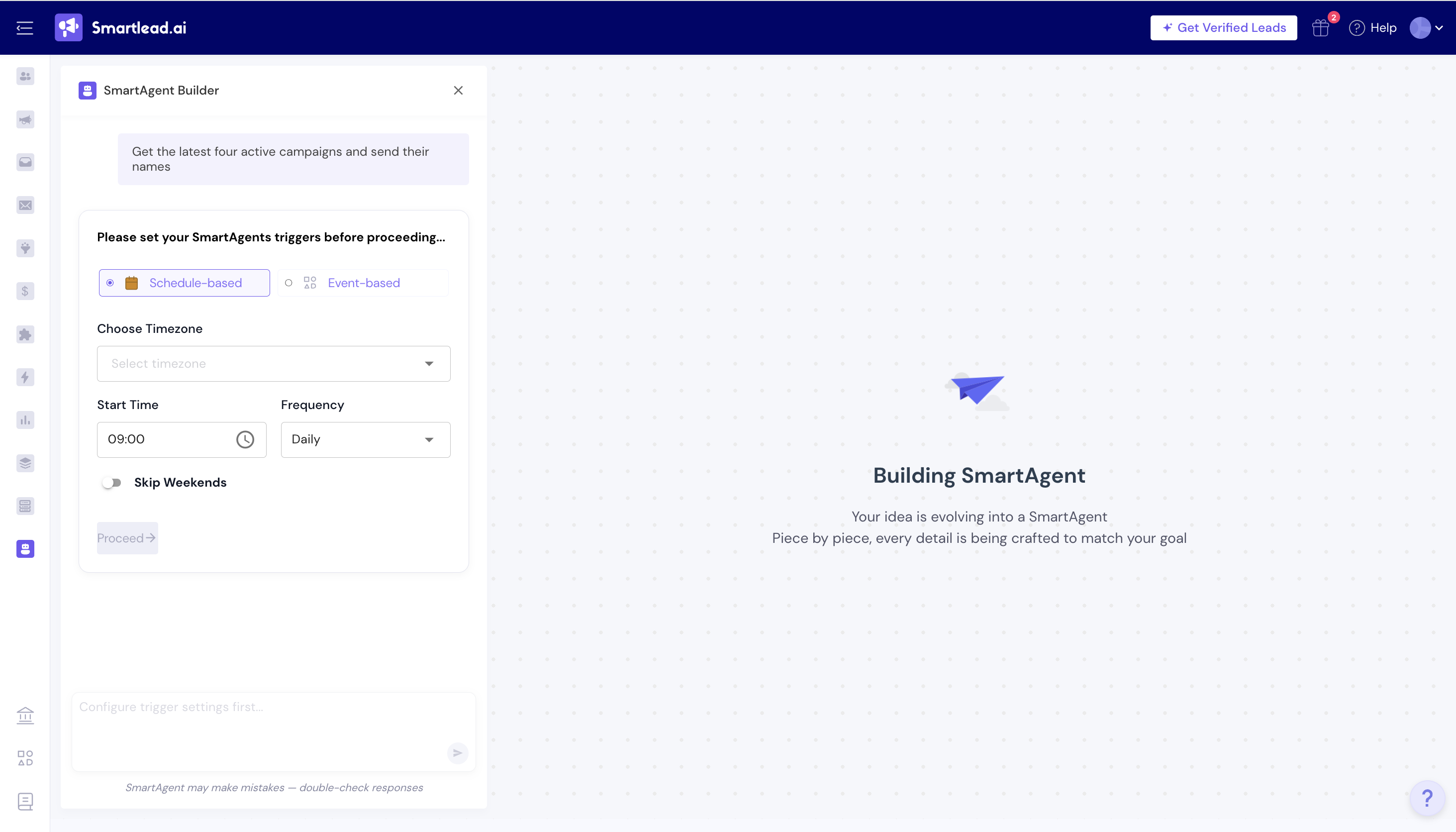Collapse the hamburger sidebar menu
Viewport: 1456px width, 832px height.
24,28
